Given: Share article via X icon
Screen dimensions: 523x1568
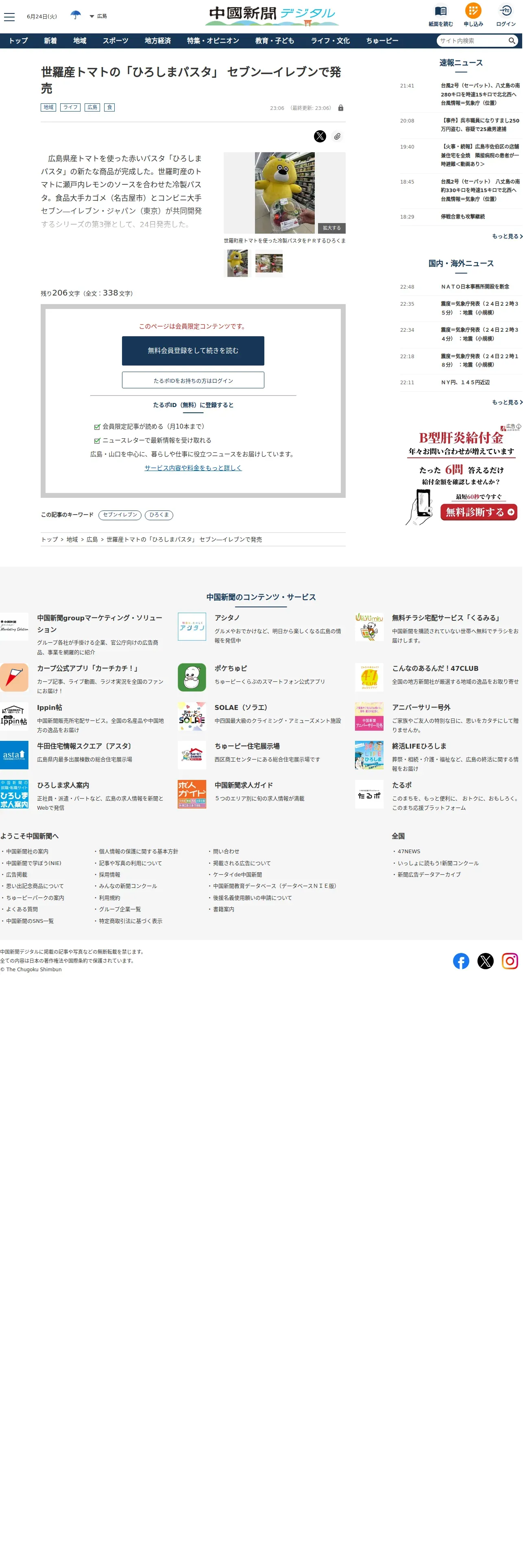Looking at the screenshot, I should (x=320, y=136).
